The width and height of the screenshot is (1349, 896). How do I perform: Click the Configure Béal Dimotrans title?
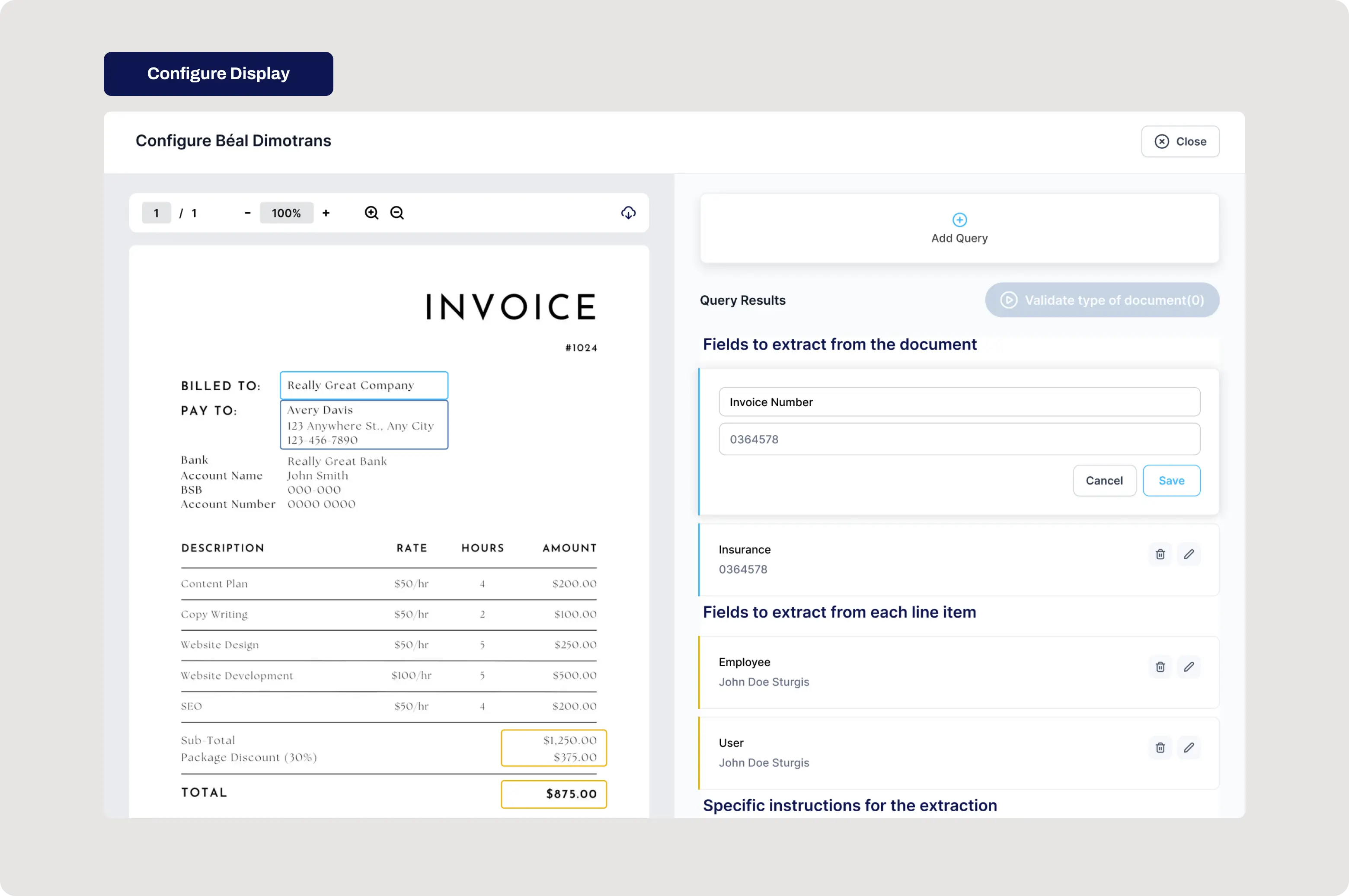pos(233,140)
